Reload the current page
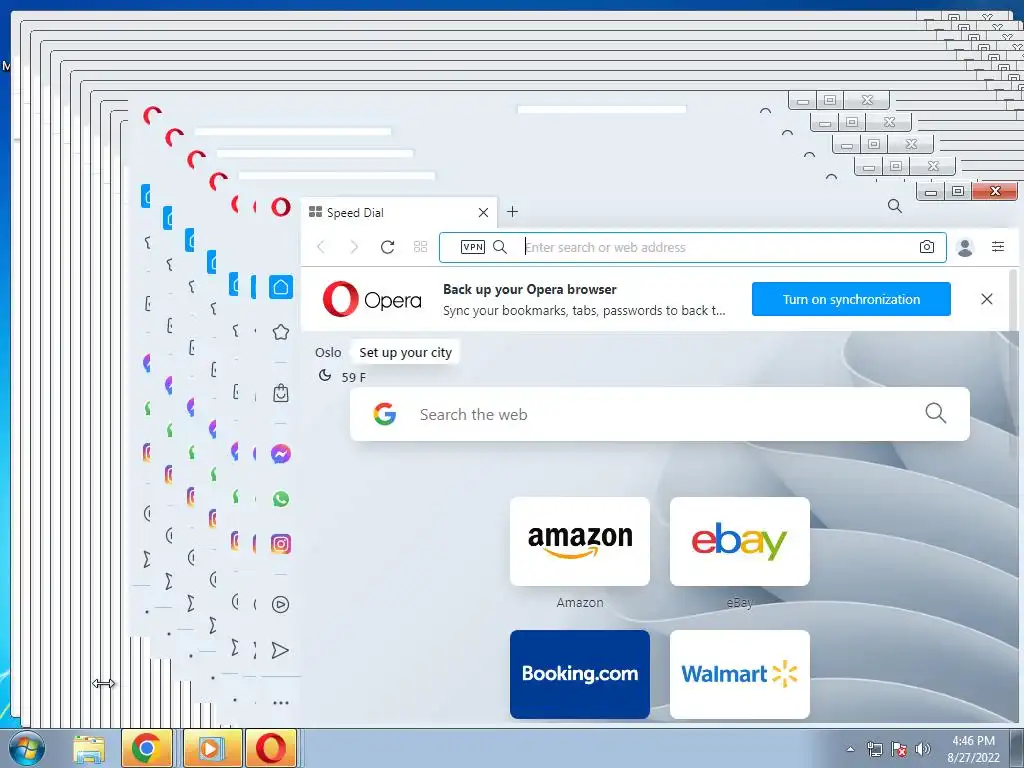 [387, 247]
